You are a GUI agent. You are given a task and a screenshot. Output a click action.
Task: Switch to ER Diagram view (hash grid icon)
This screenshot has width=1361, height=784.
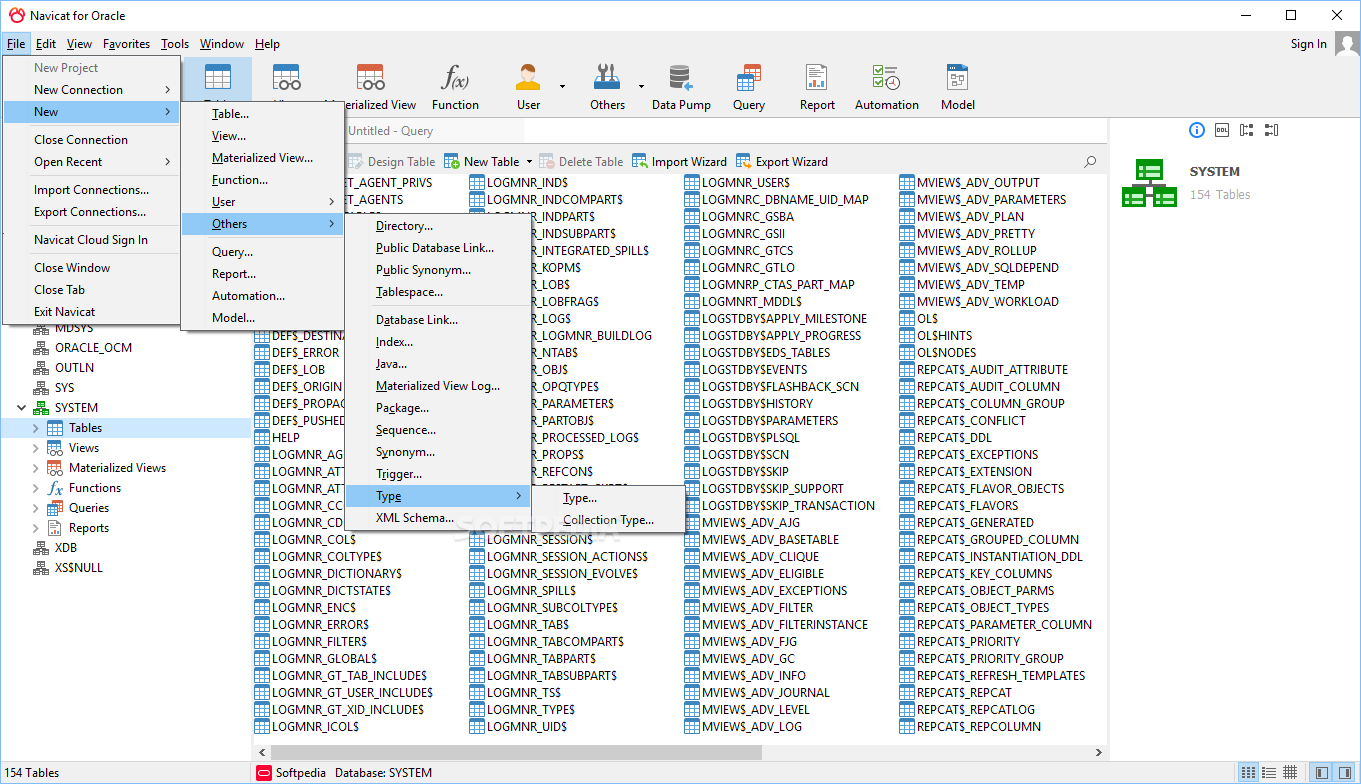tap(1290, 772)
